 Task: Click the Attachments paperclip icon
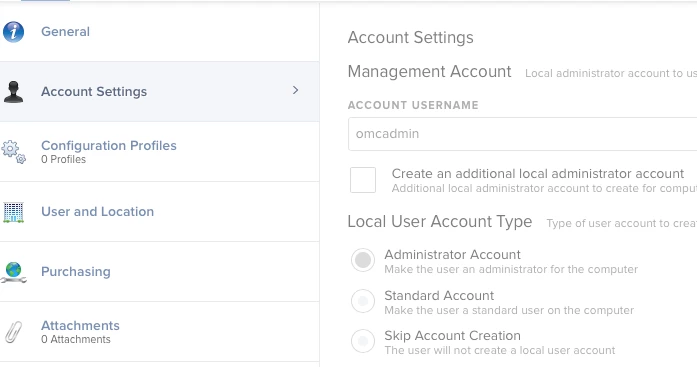[x=13, y=332]
